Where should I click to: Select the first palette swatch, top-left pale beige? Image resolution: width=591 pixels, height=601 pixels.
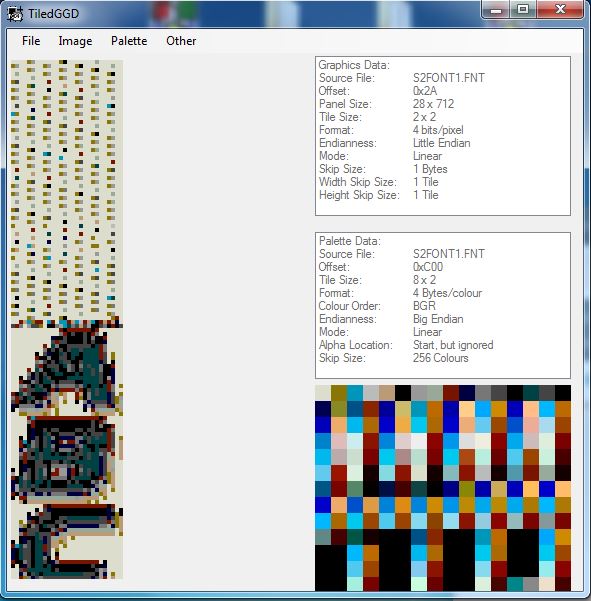click(x=323, y=393)
